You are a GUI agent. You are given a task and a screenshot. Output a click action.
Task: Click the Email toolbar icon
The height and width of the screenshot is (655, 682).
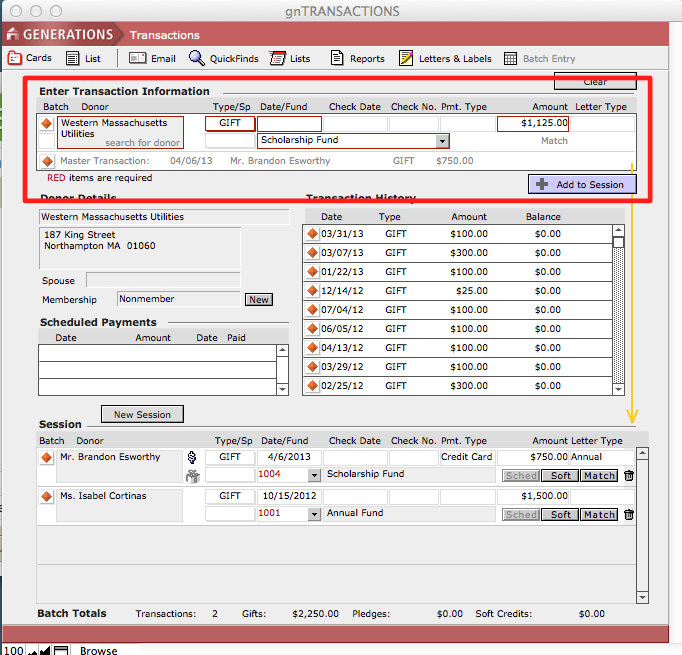[x=152, y=59]
